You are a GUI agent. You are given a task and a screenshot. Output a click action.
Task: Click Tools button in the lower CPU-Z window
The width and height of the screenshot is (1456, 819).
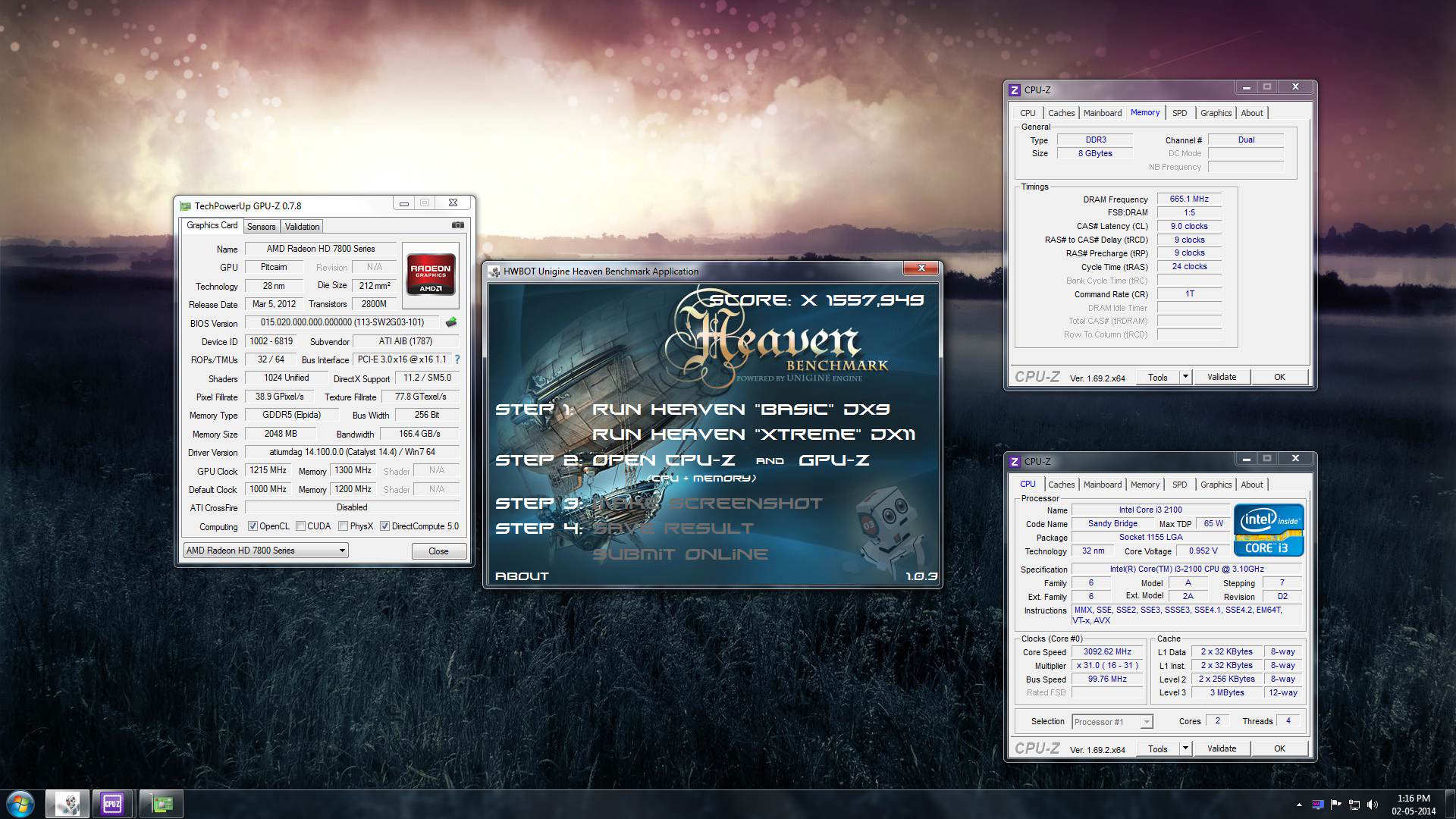tap(1158, 748)
